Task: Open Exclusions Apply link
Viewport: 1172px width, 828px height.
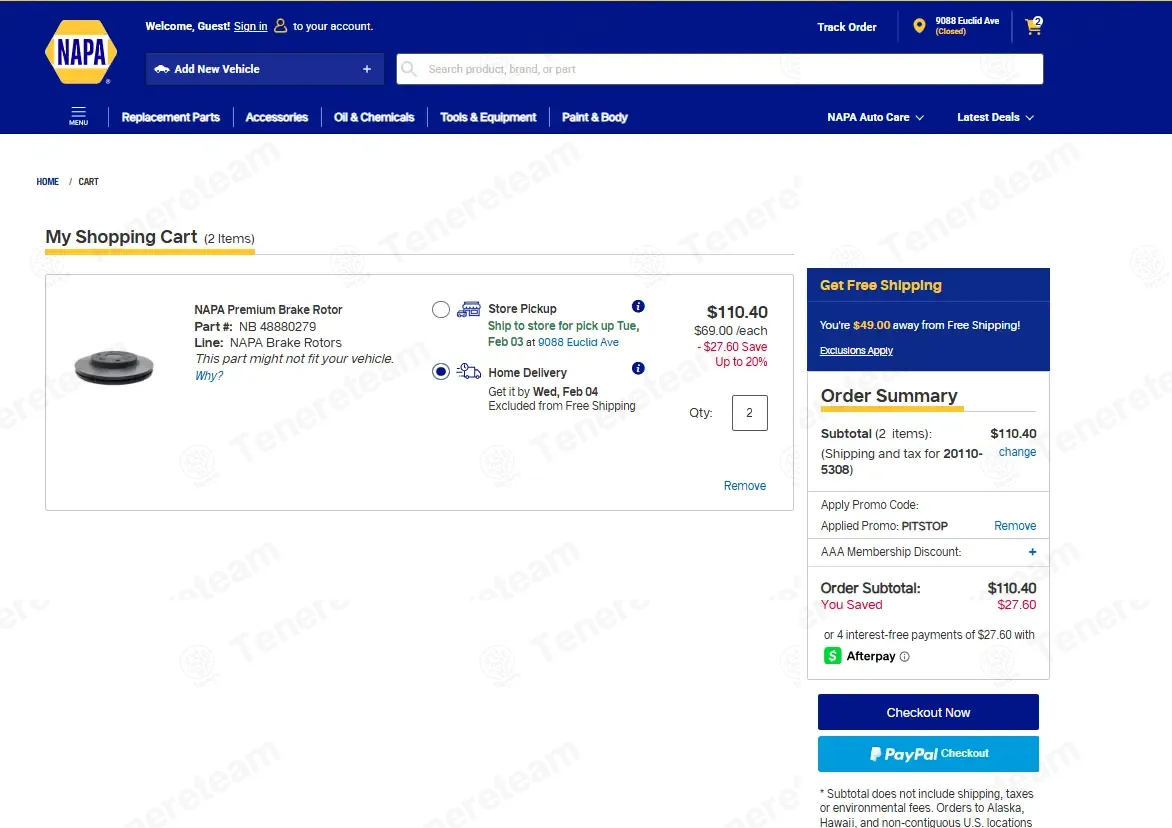Action: 856,350
